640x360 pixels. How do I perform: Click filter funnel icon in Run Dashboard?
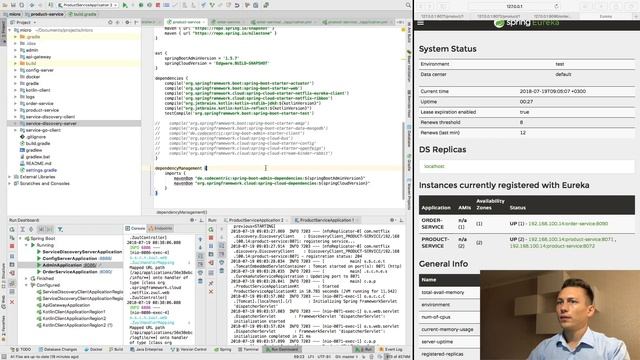pos(60,230)
